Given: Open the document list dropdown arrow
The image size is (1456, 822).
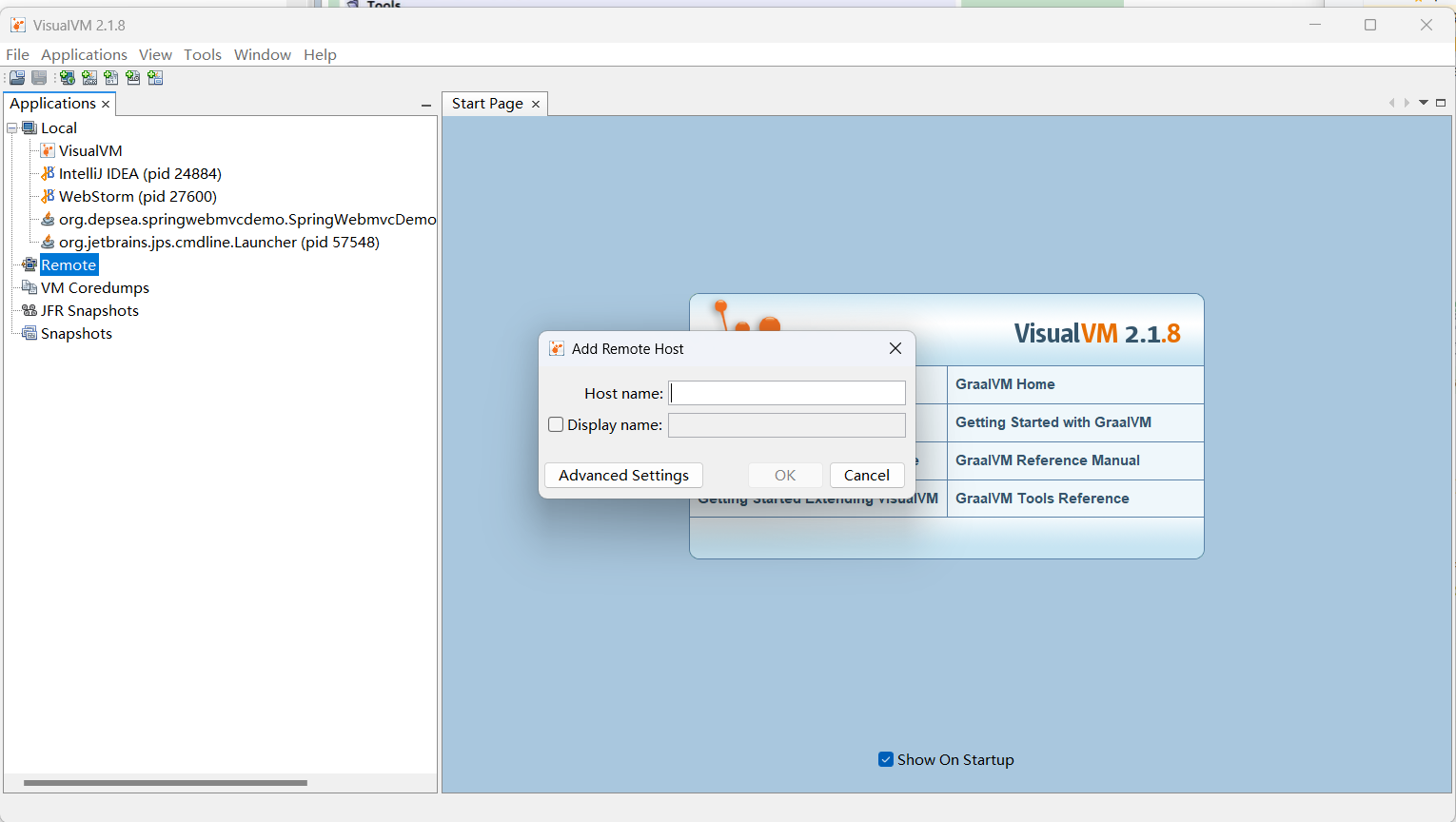Looking at the screenshot, I should pyautogui.click(x=1424, y=103).
